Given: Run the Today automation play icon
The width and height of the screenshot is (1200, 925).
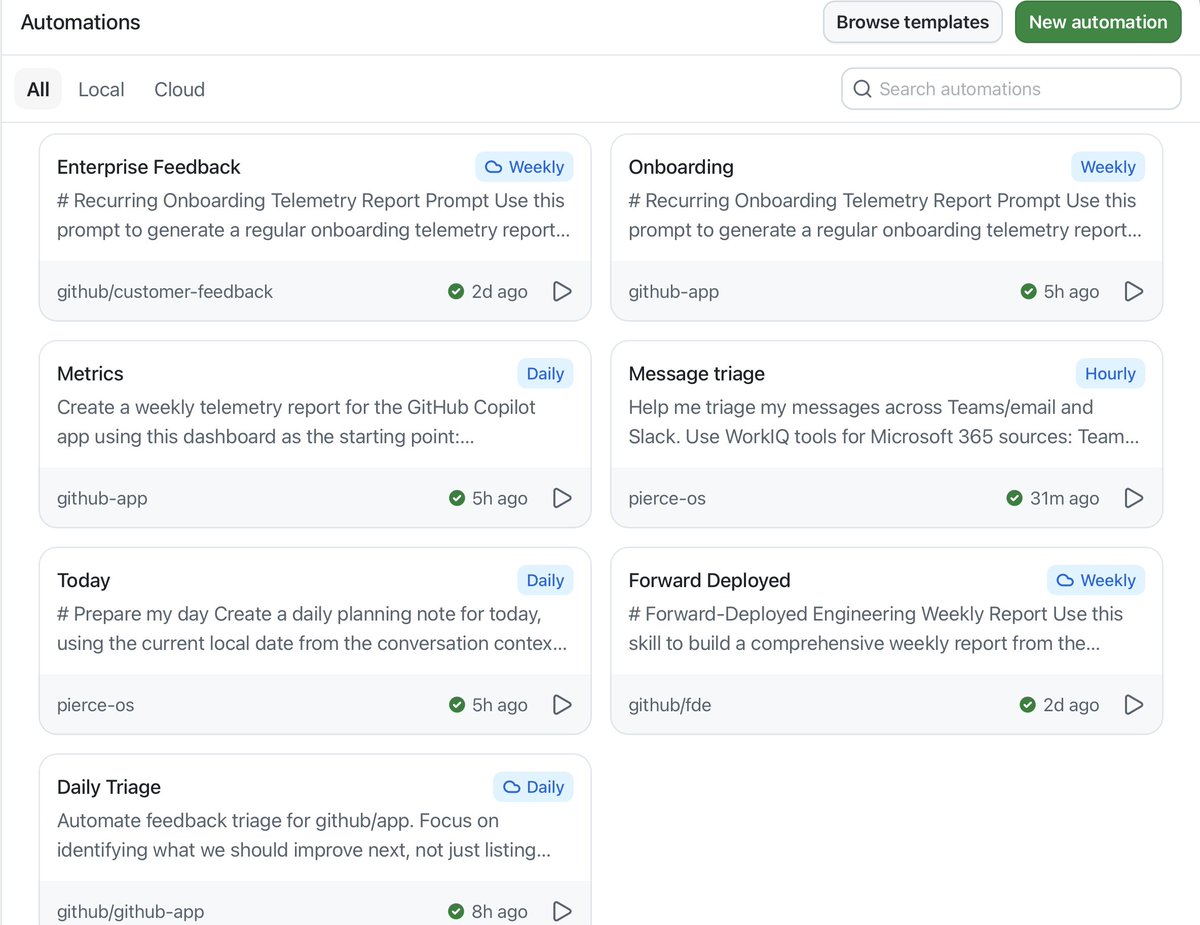Looking at the screenshot, I should [562, 705].
